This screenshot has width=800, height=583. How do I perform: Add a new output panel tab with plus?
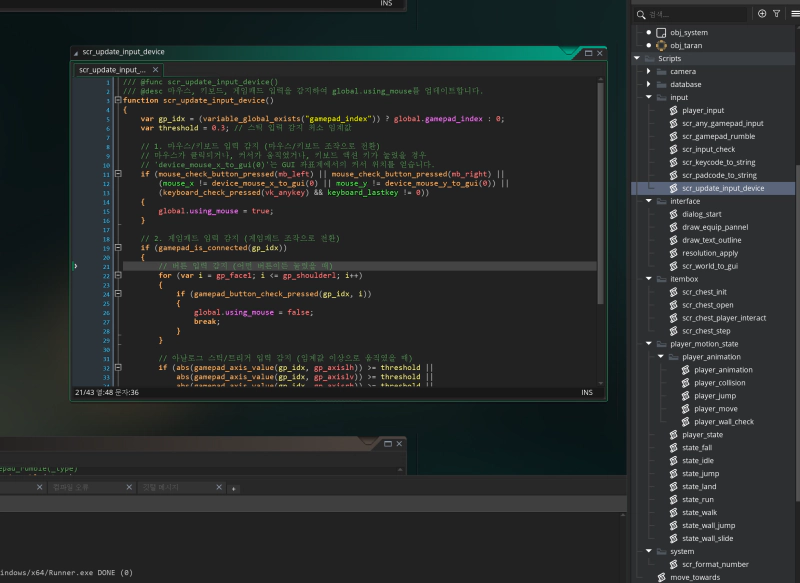click(x=234, y=489)
